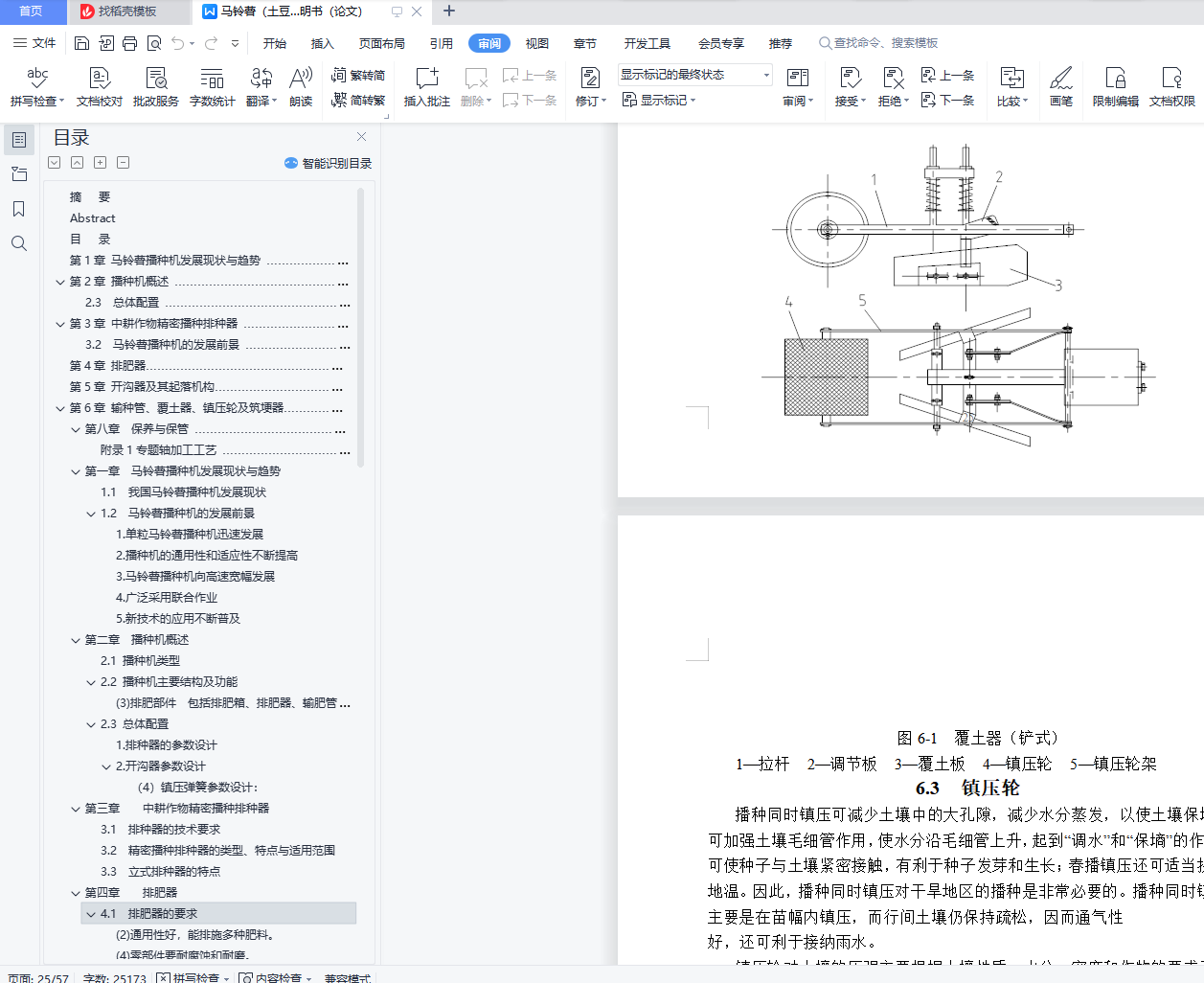1204x983 pixels.
Task: Switch to the 开发工具 ribbon tab
Action: tap(647, 43)
